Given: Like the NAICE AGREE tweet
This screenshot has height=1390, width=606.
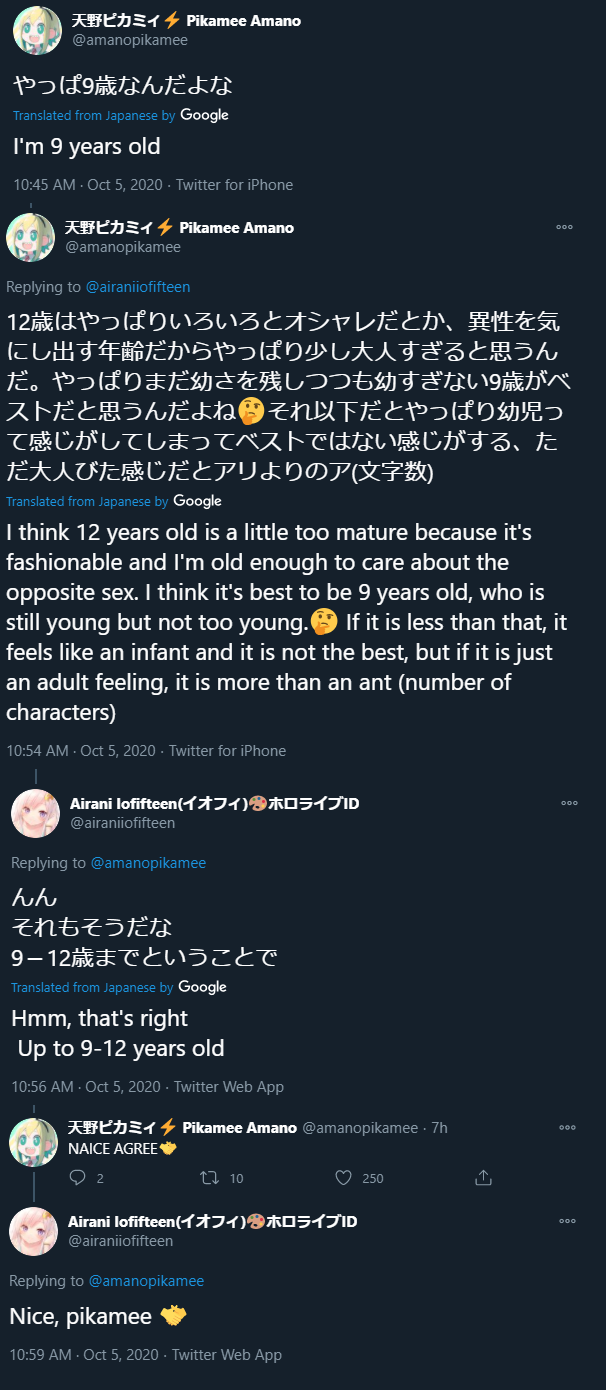Looking at the screenshot, I should [344, 1178].
